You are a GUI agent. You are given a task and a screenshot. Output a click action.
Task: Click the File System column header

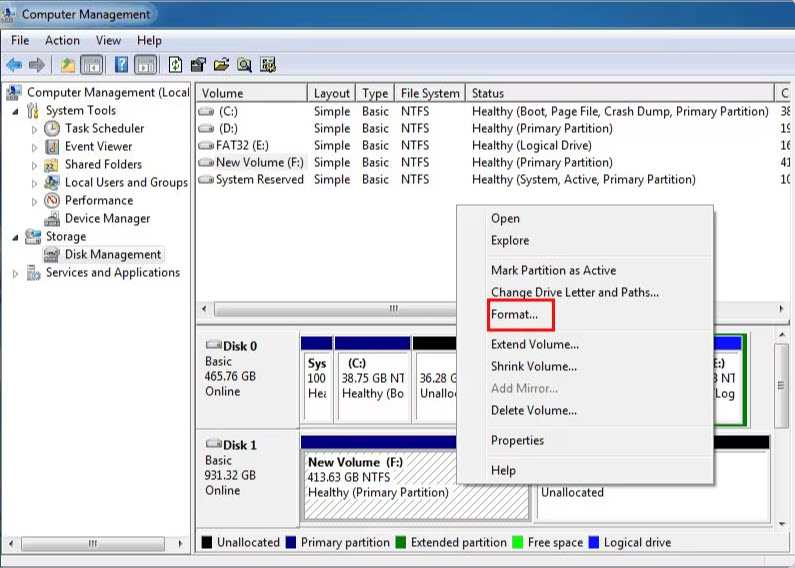click(x=429, y=93)
